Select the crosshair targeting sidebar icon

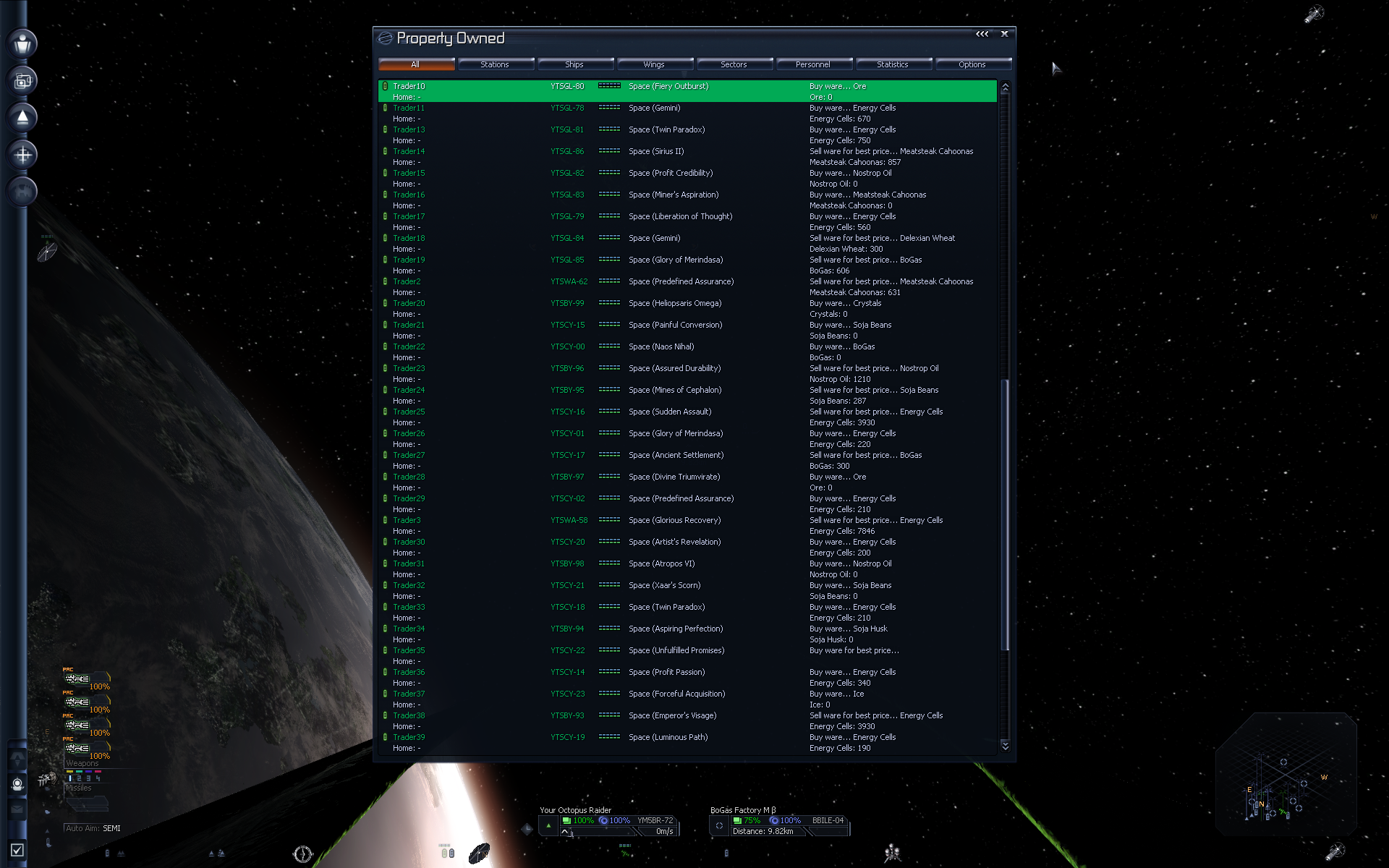click(22, 154)
